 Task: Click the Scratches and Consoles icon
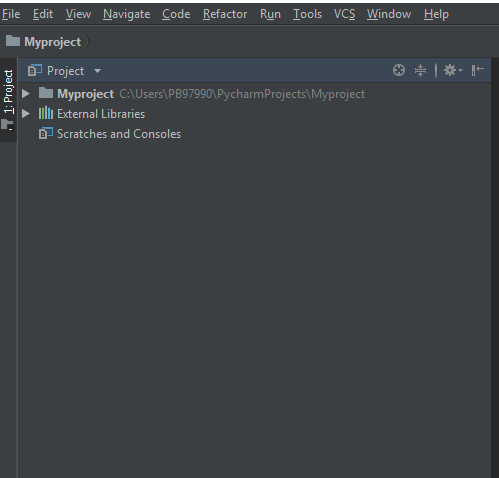point(46,133)
